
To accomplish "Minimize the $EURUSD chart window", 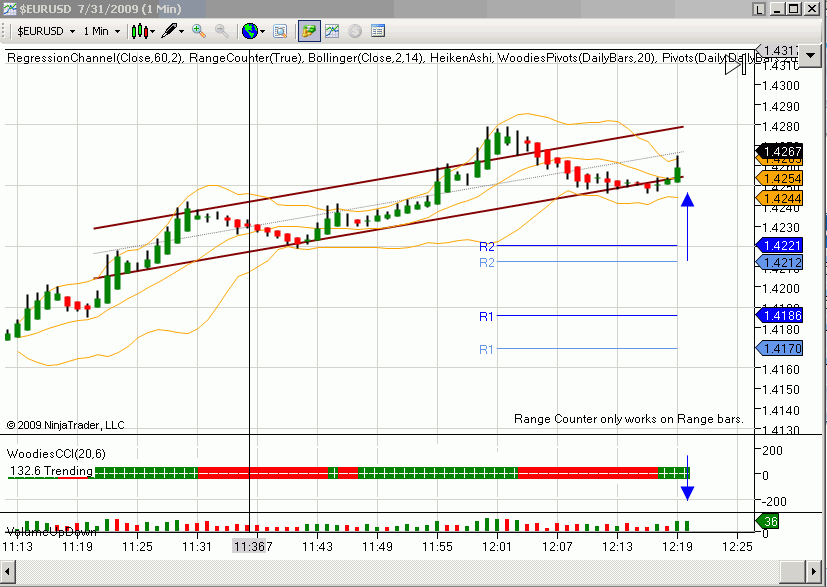I will (x=778, y=9).
